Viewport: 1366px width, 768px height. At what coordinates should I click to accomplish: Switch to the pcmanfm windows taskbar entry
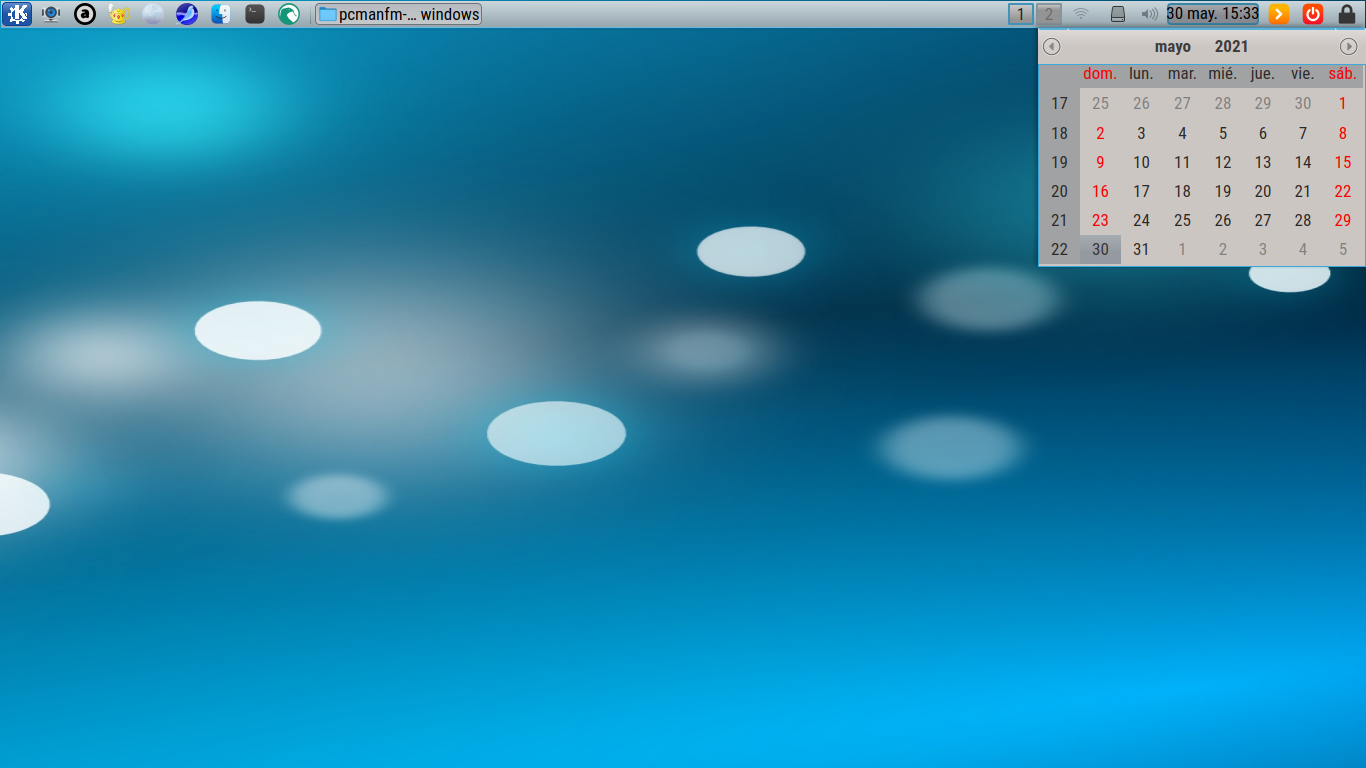click(x=398, y=14)
